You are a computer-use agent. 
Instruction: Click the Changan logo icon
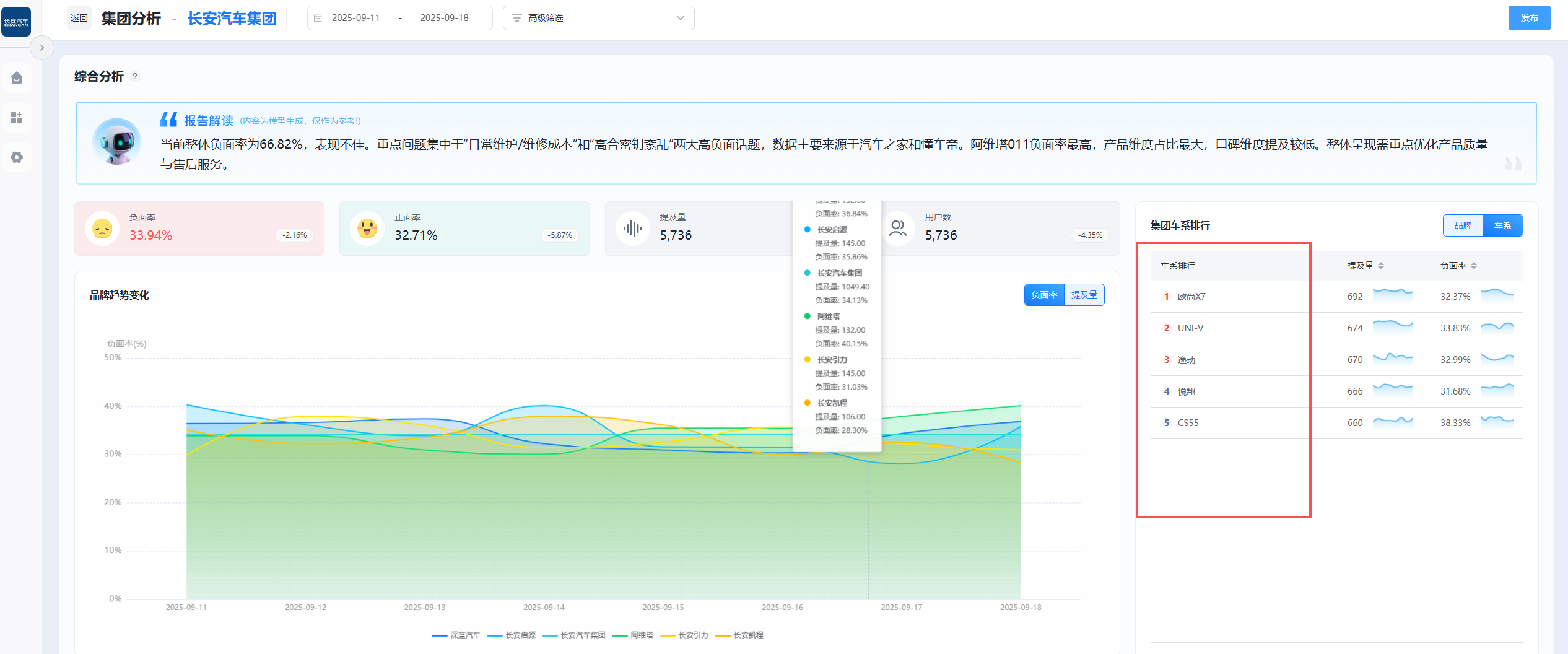16,22
